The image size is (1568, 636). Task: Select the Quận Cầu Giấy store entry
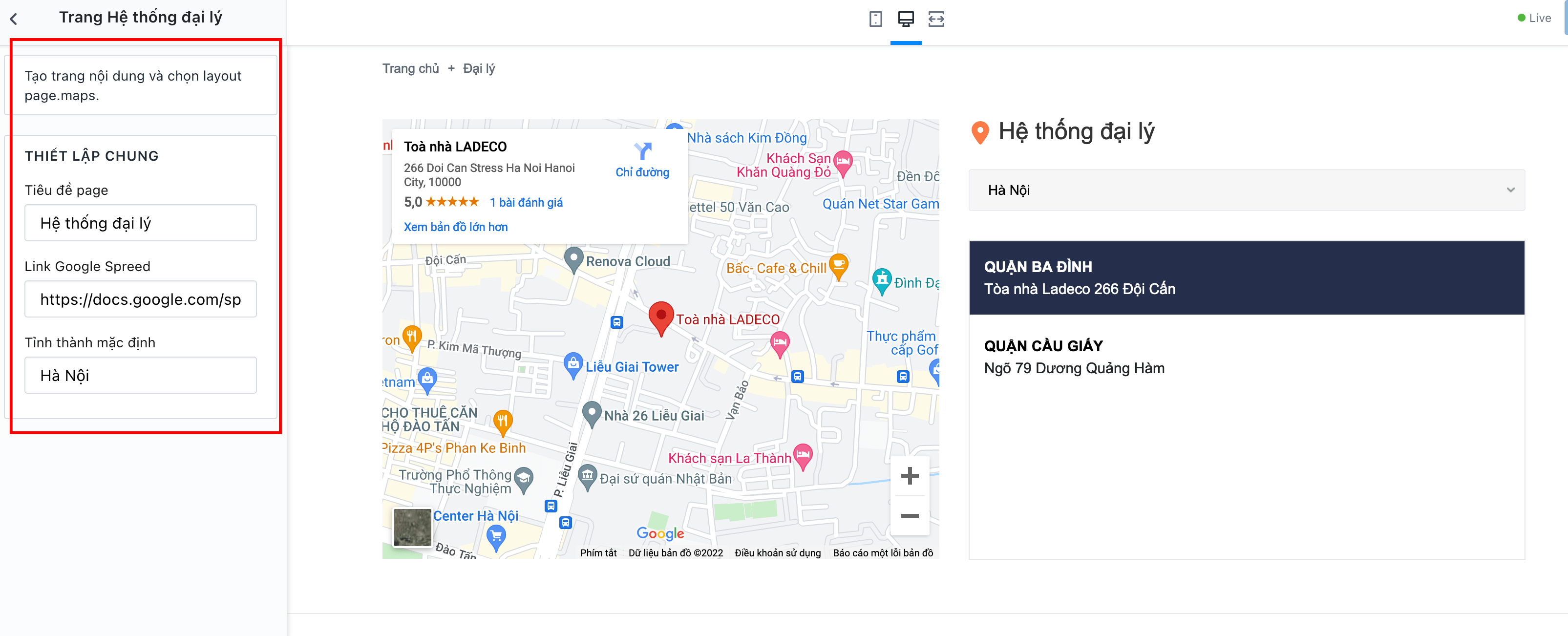point(1247,357)
